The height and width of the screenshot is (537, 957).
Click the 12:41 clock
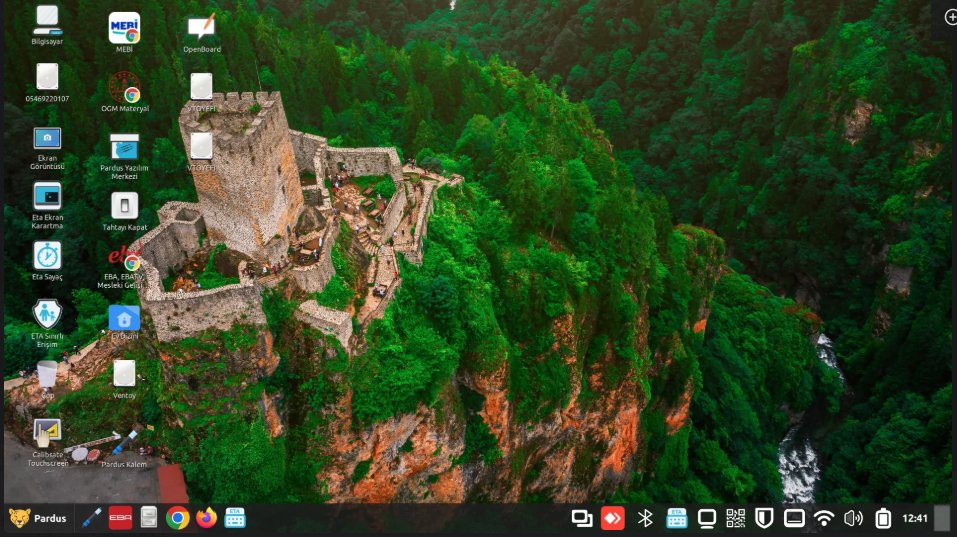point(915,519)
